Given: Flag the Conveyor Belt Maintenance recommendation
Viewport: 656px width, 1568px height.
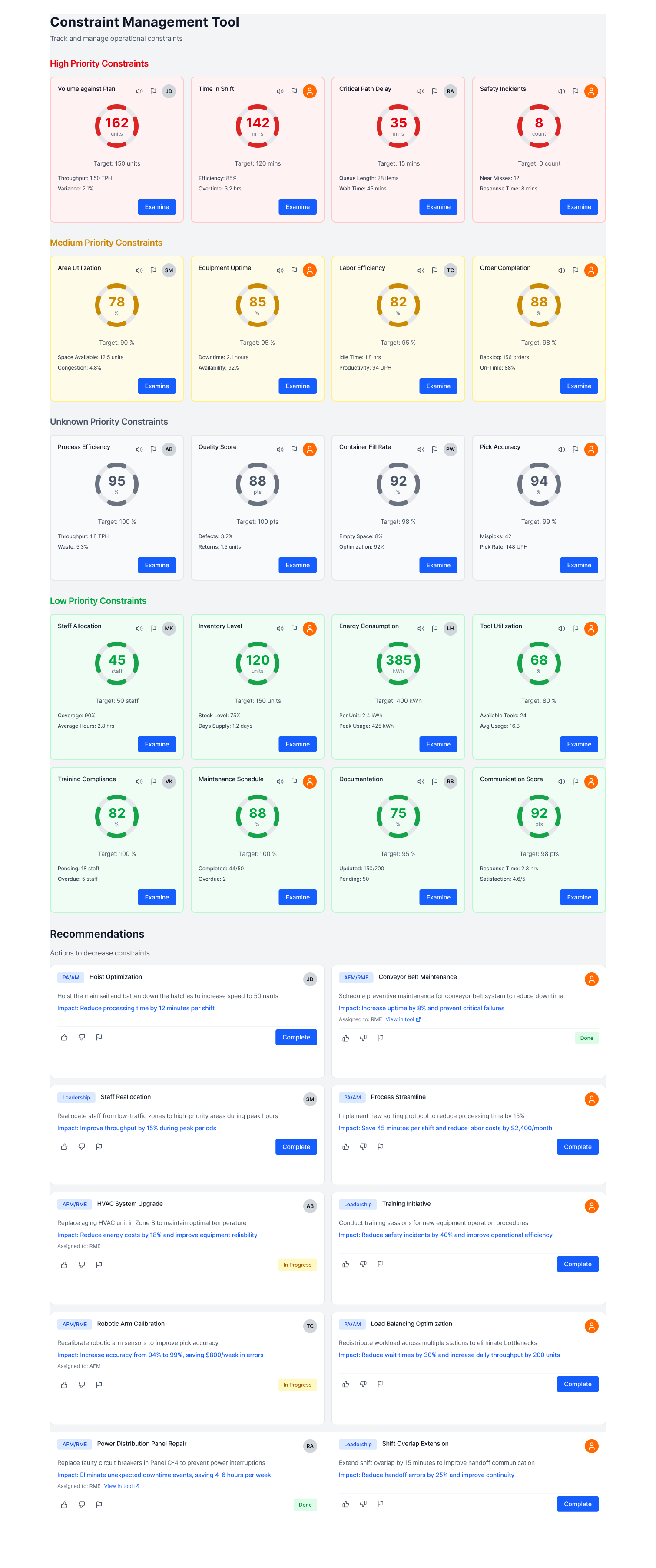Looking at the screenshot, I should [x=380, y=1038].
